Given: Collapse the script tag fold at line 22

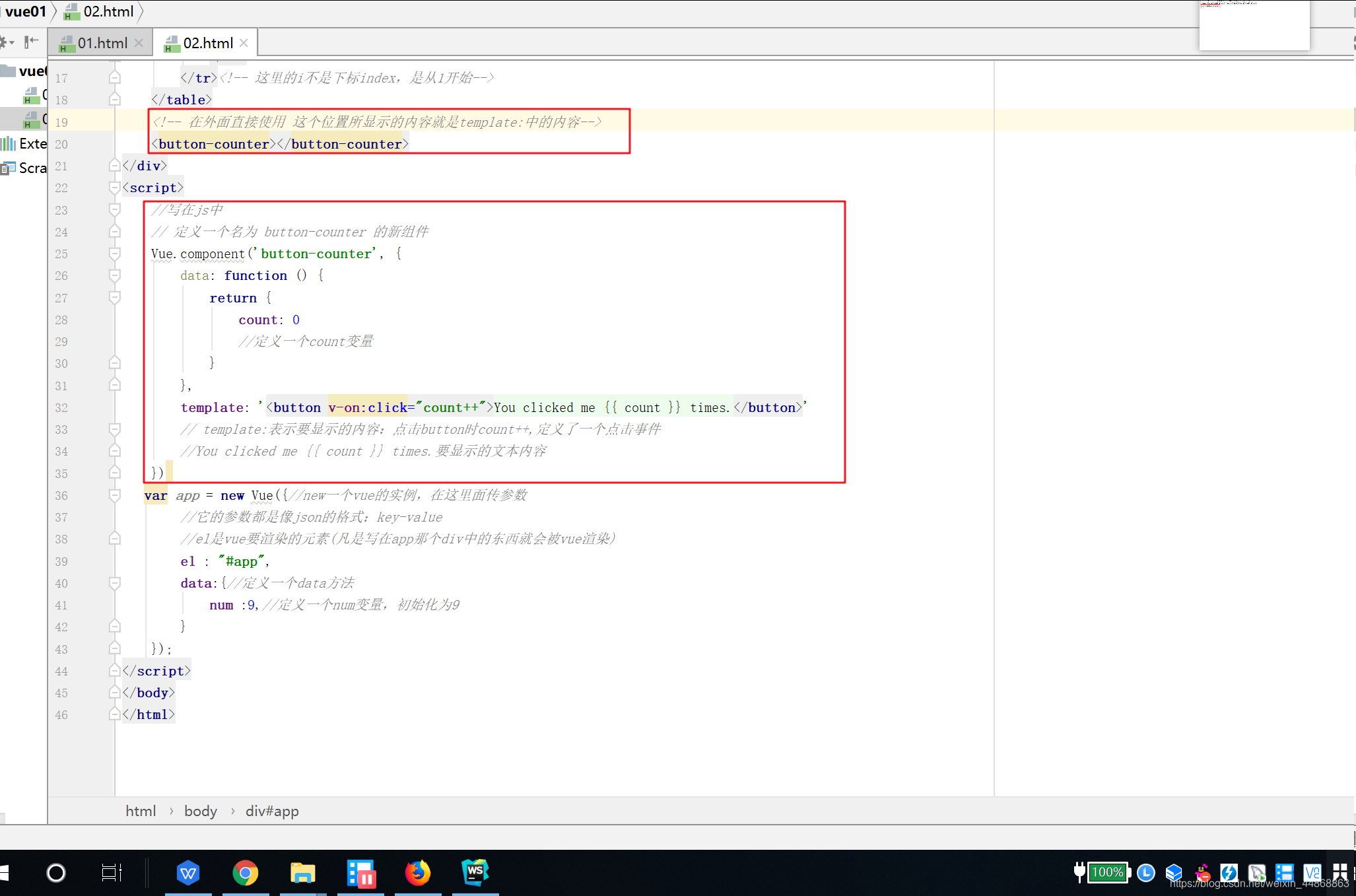Looking at the screenshot, I should coord(114,188).
